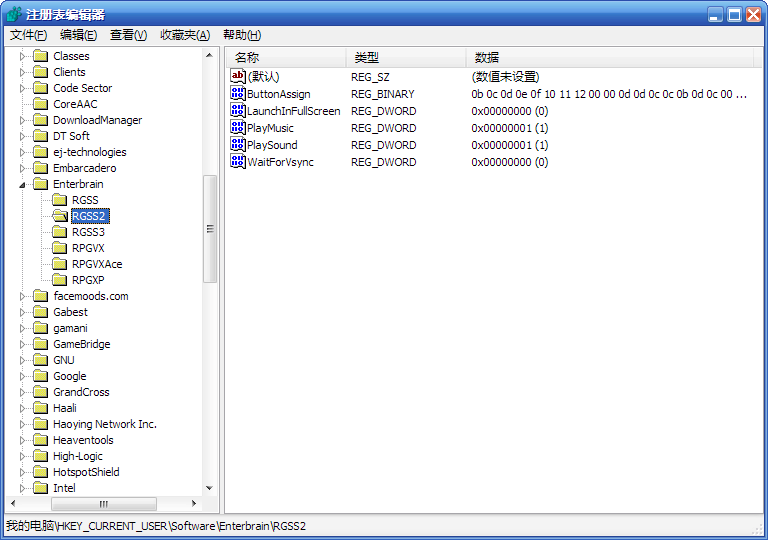Click the facemoods.com folder icon
Viewport: 768px width, 540px height.
click(40, 296)
